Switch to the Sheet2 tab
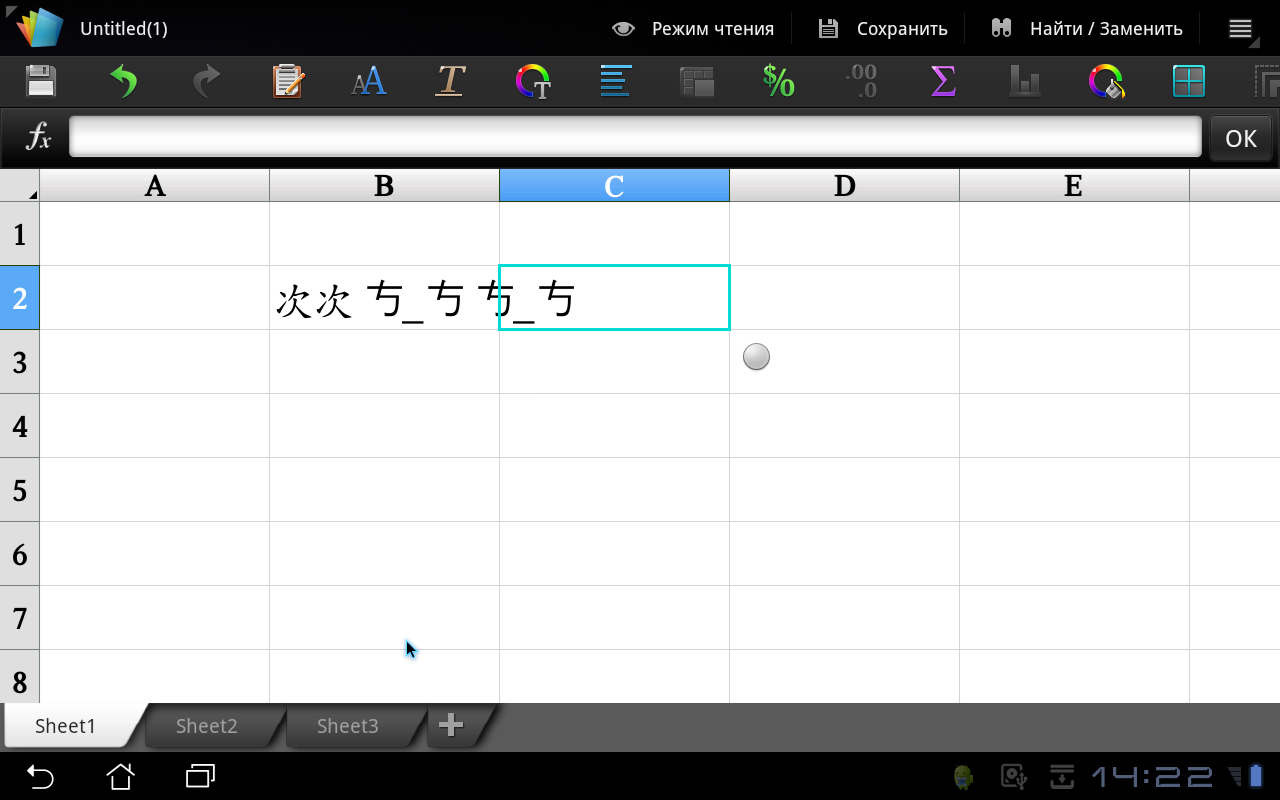1280x800 pixels. 207,726
